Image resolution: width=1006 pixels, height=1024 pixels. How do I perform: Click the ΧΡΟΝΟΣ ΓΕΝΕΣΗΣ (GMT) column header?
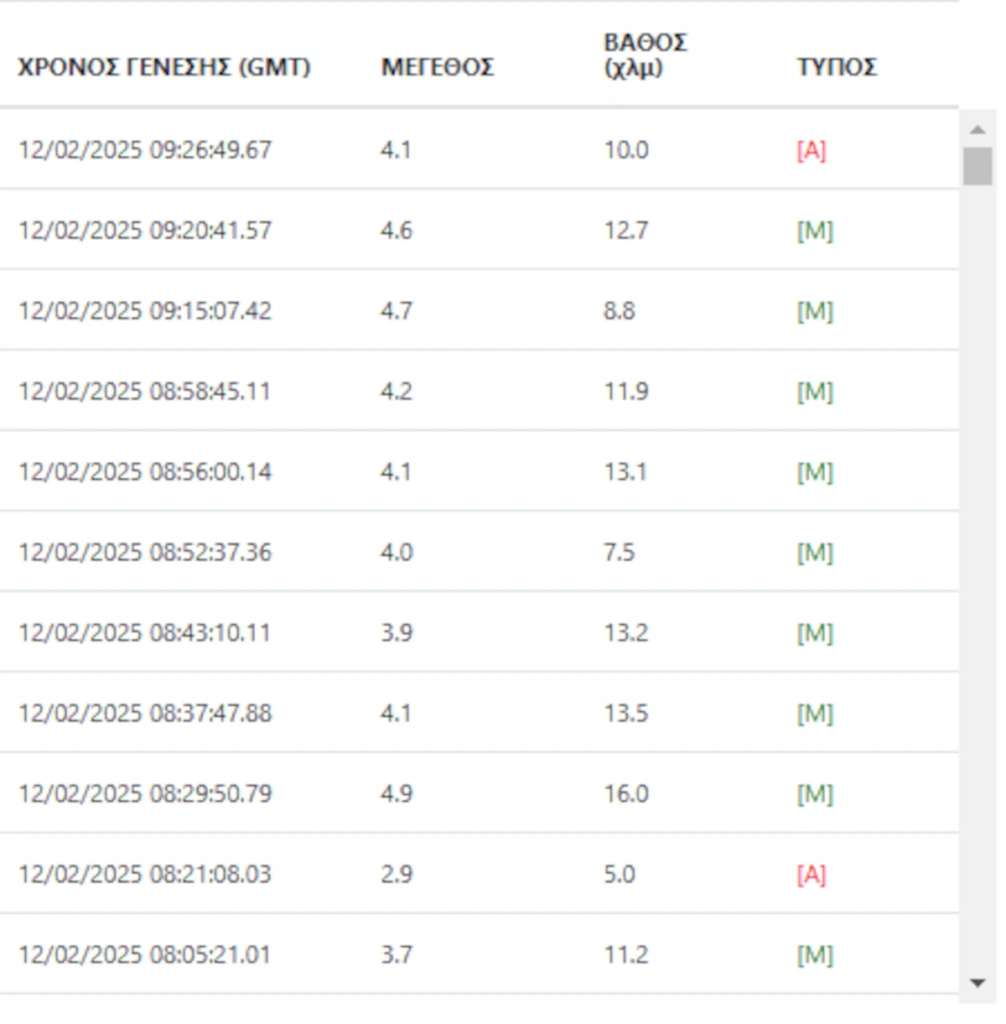(164, 68)
